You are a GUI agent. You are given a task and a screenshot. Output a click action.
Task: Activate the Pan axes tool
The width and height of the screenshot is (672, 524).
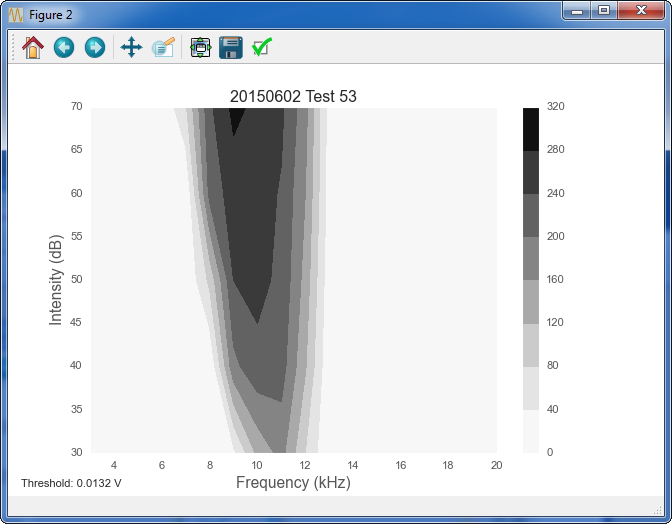pos(132,47)
